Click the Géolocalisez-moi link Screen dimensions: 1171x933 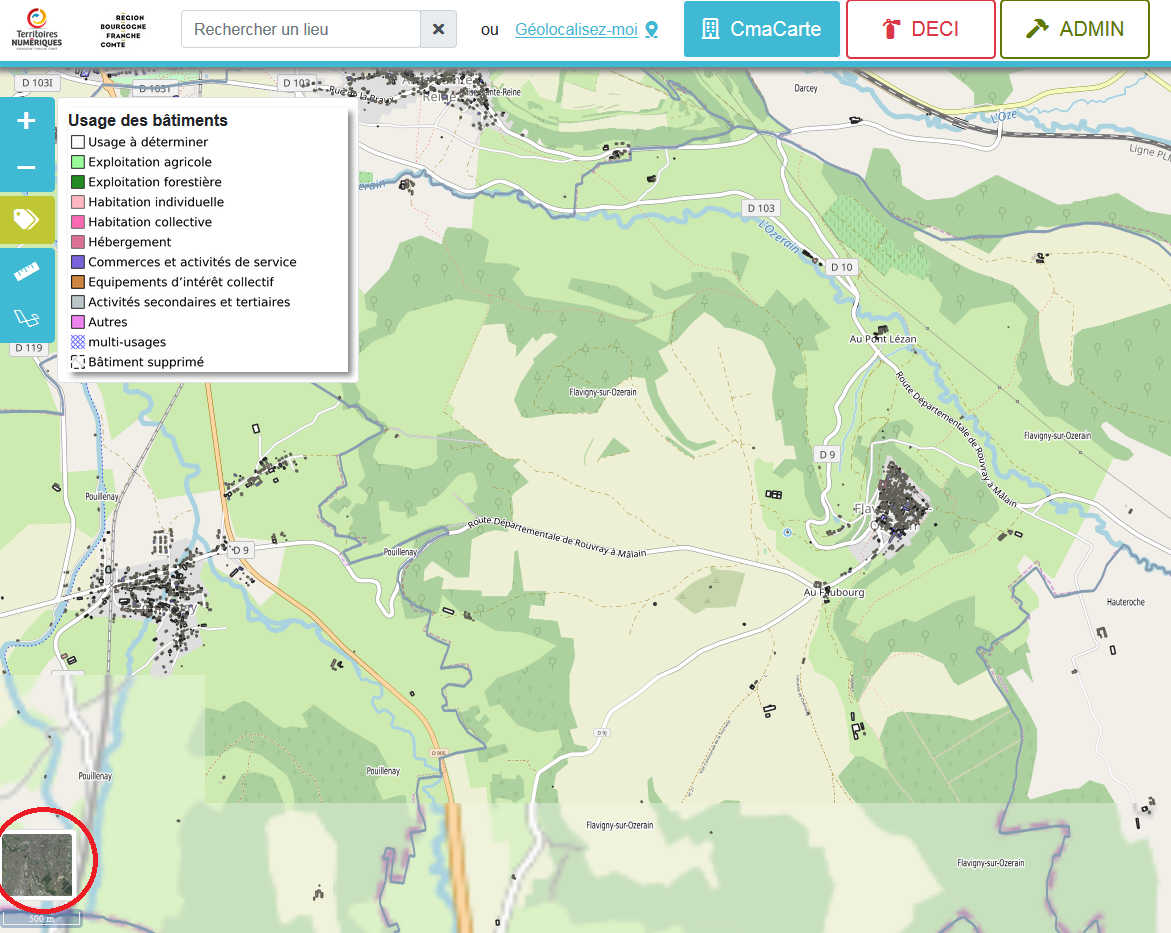pyautogui.click(x=576, y=30)
